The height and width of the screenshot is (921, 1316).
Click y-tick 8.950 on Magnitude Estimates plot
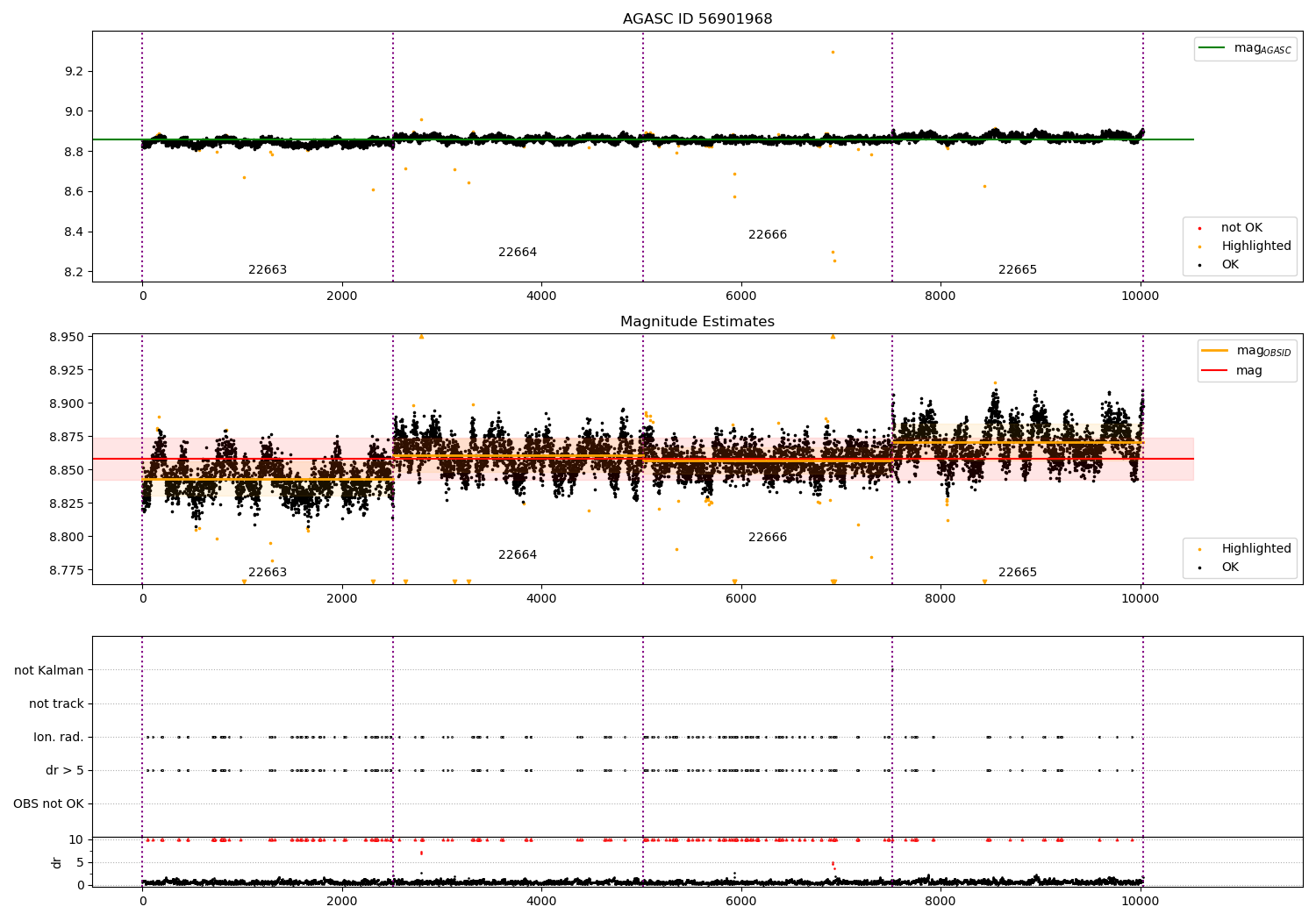click(67, 338)
